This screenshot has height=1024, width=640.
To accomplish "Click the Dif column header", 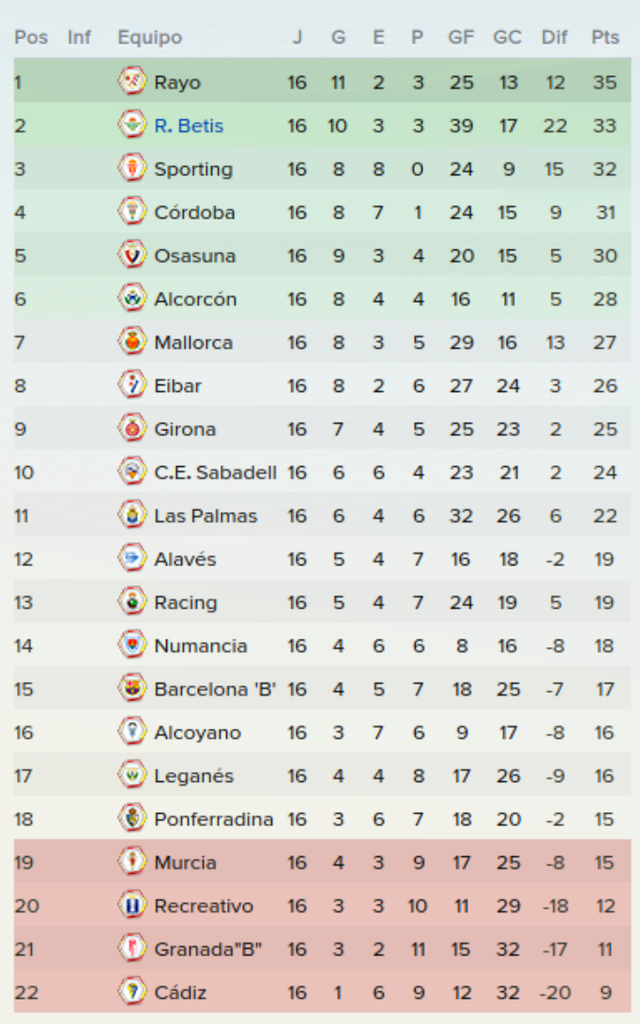I will click(554, 37).
